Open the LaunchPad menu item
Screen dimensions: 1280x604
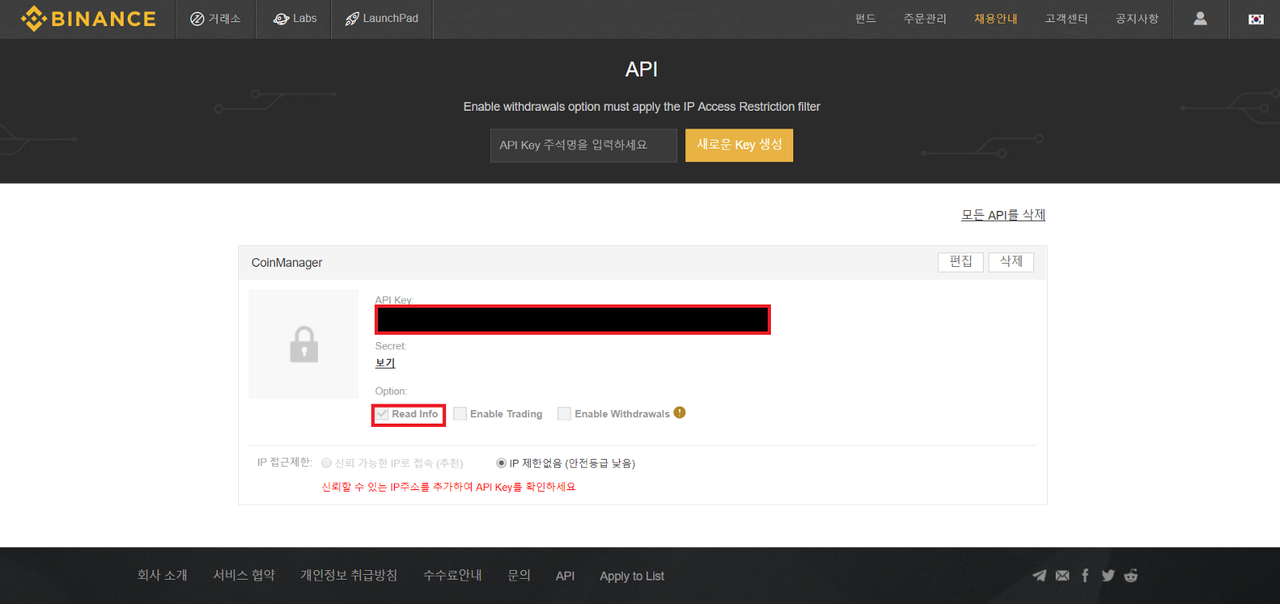coord(382,19)
